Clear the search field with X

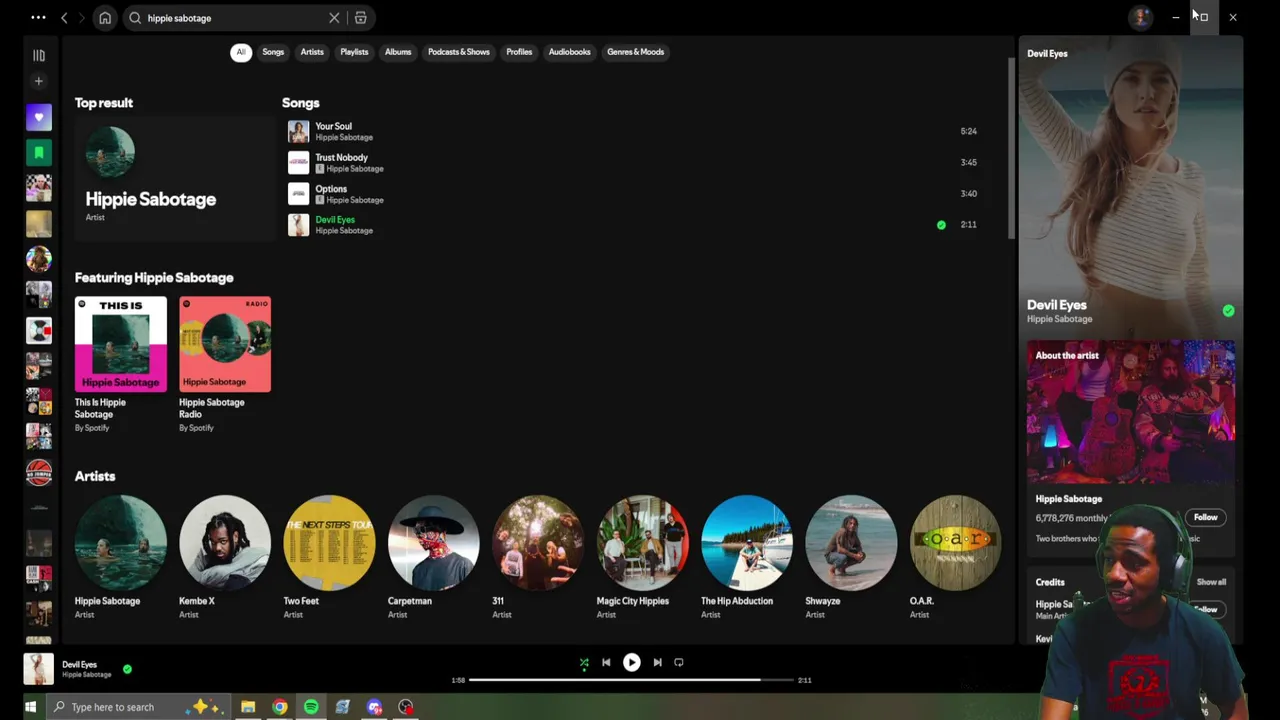pyautogui.click(x=334, y=18)
